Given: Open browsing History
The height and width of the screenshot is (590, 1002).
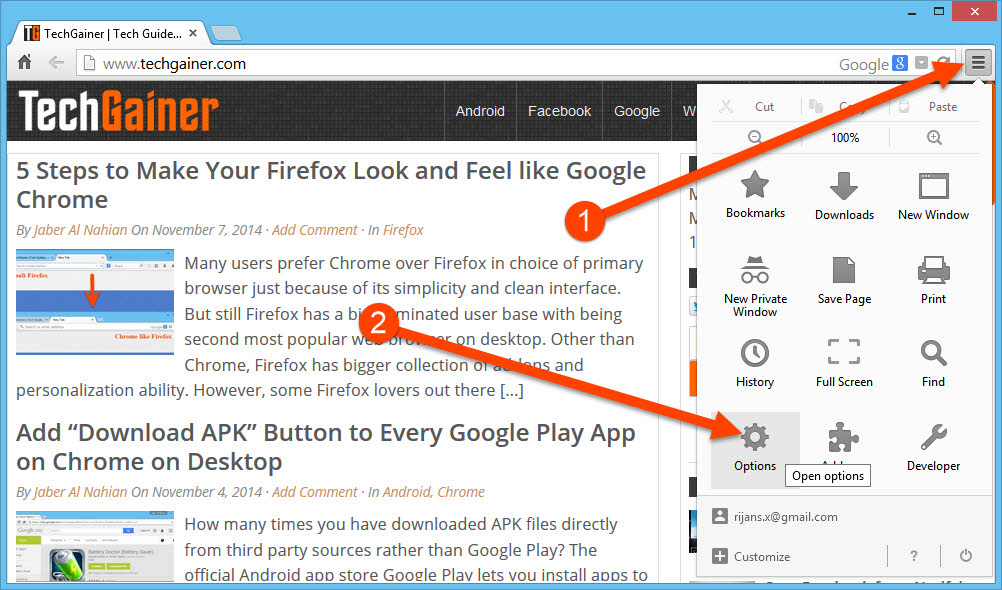Looking at the screenshot, I should (755, 363).
